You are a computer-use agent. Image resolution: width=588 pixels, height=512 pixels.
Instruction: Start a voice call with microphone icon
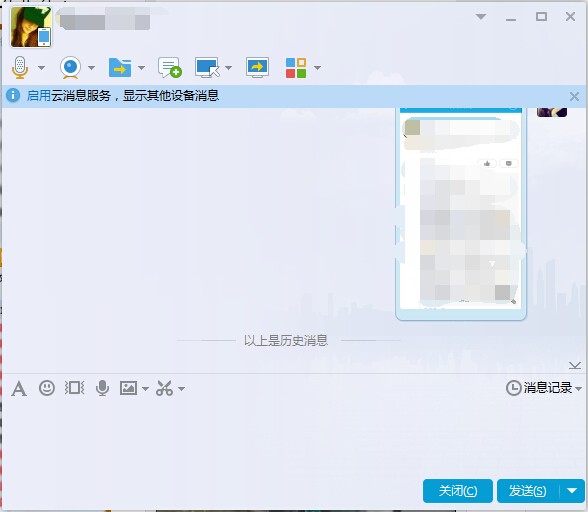click(x=20, y=68)
